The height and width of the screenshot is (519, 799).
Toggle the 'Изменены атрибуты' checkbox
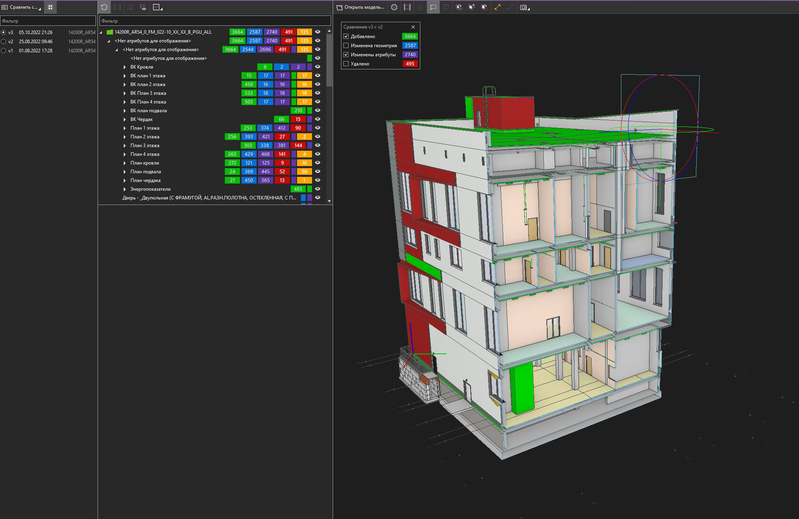click(346, 54)
